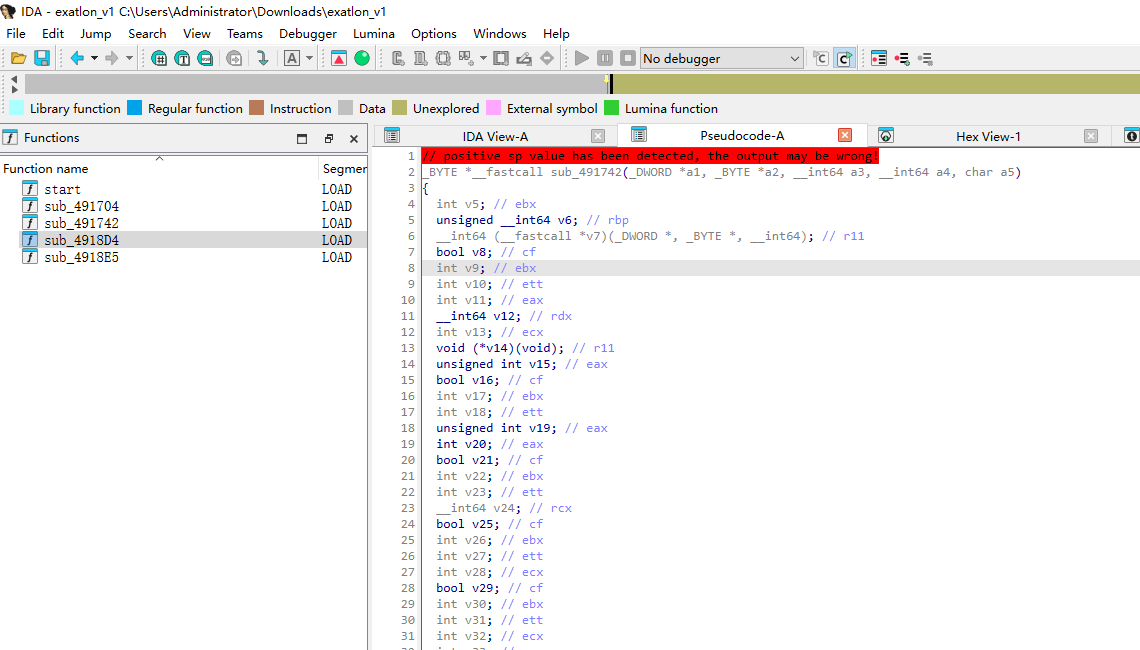The width and height of the screenshot is (1140, 650).
Task: Sort by the Function name column header
Action: point(46,169)
